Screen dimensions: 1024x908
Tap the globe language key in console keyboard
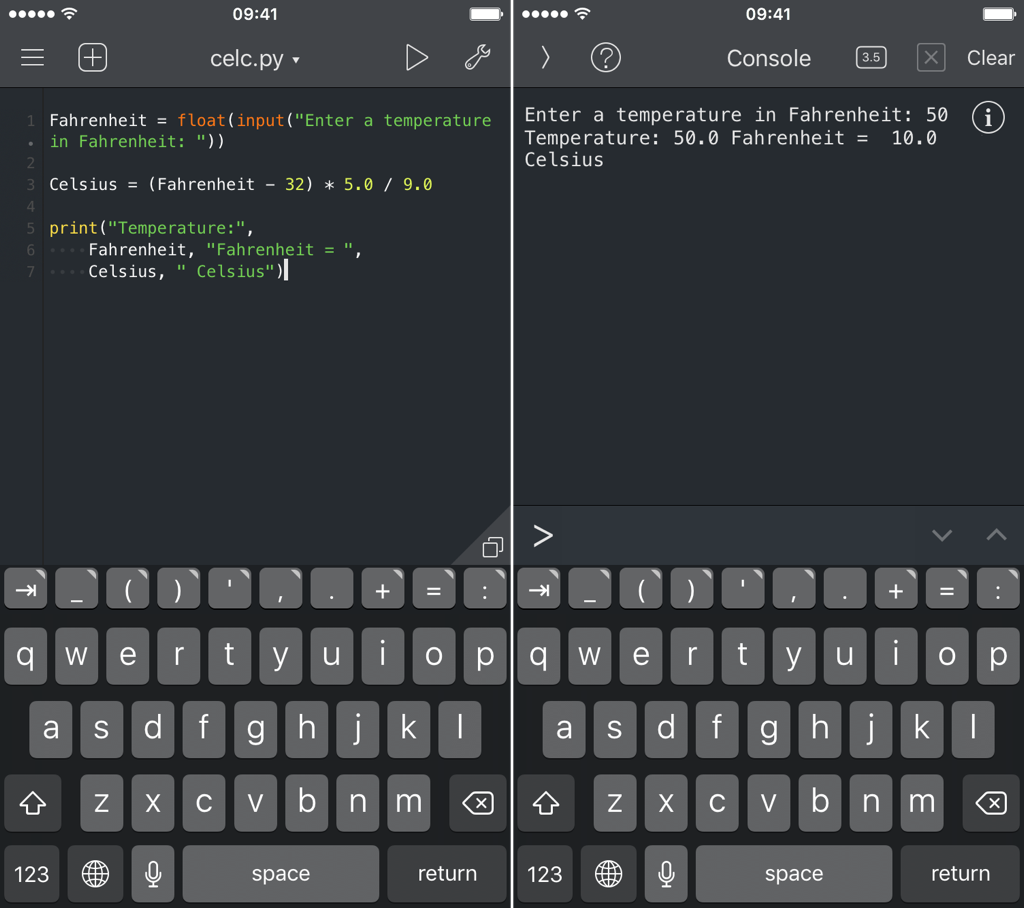609,873
